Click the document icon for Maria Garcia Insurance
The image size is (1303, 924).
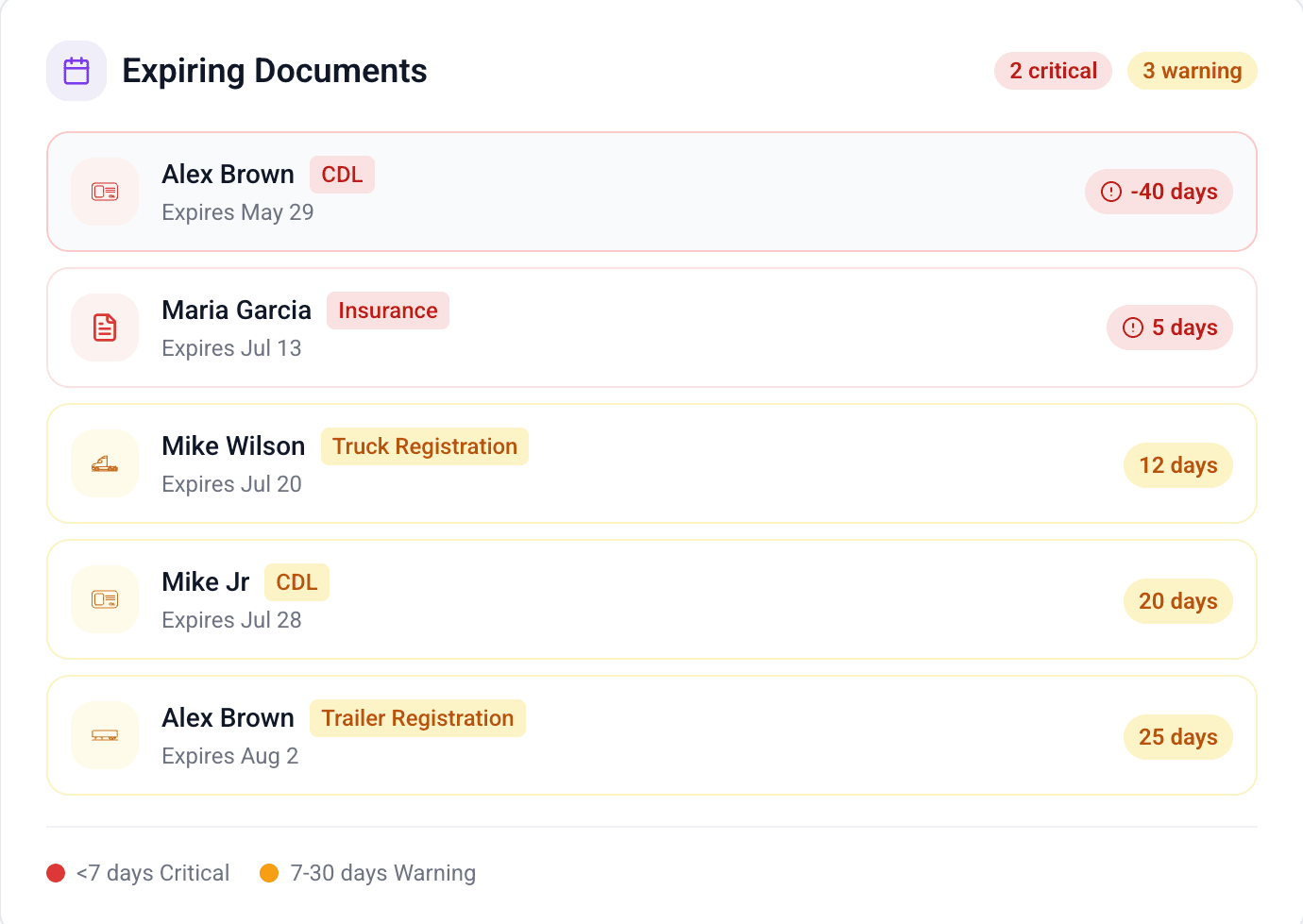(x=105, y=328)
